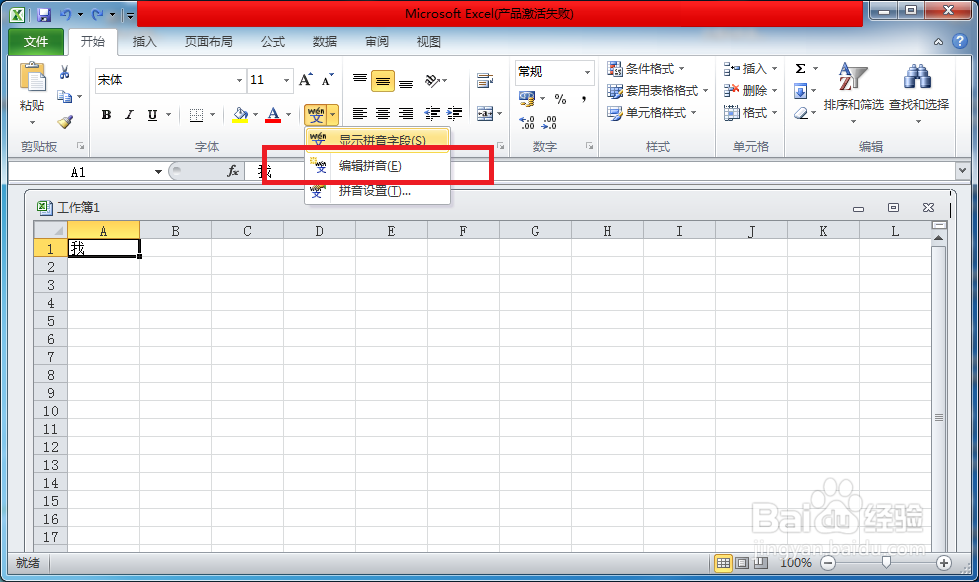Image resolution: width=979 pixels, height=582 pixels.
Task: Open 条件格式 conditional formatting
Action: tap(646, 68)
